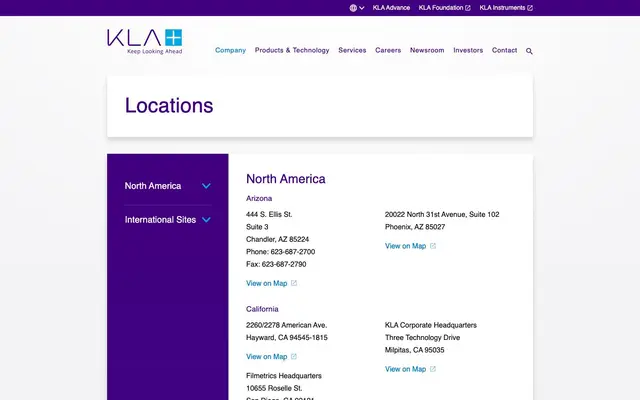
Task: Open KLA Instruments link
Action: (x=502, y=8)
